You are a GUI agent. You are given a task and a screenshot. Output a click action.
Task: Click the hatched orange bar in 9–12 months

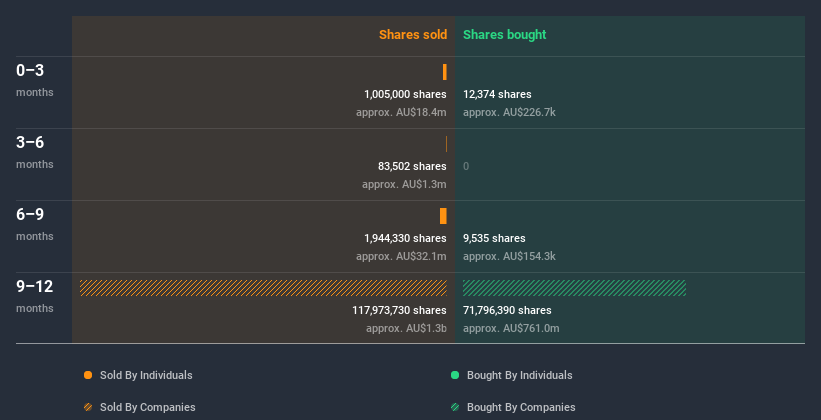pyautogui.click(x=263, y=288)
